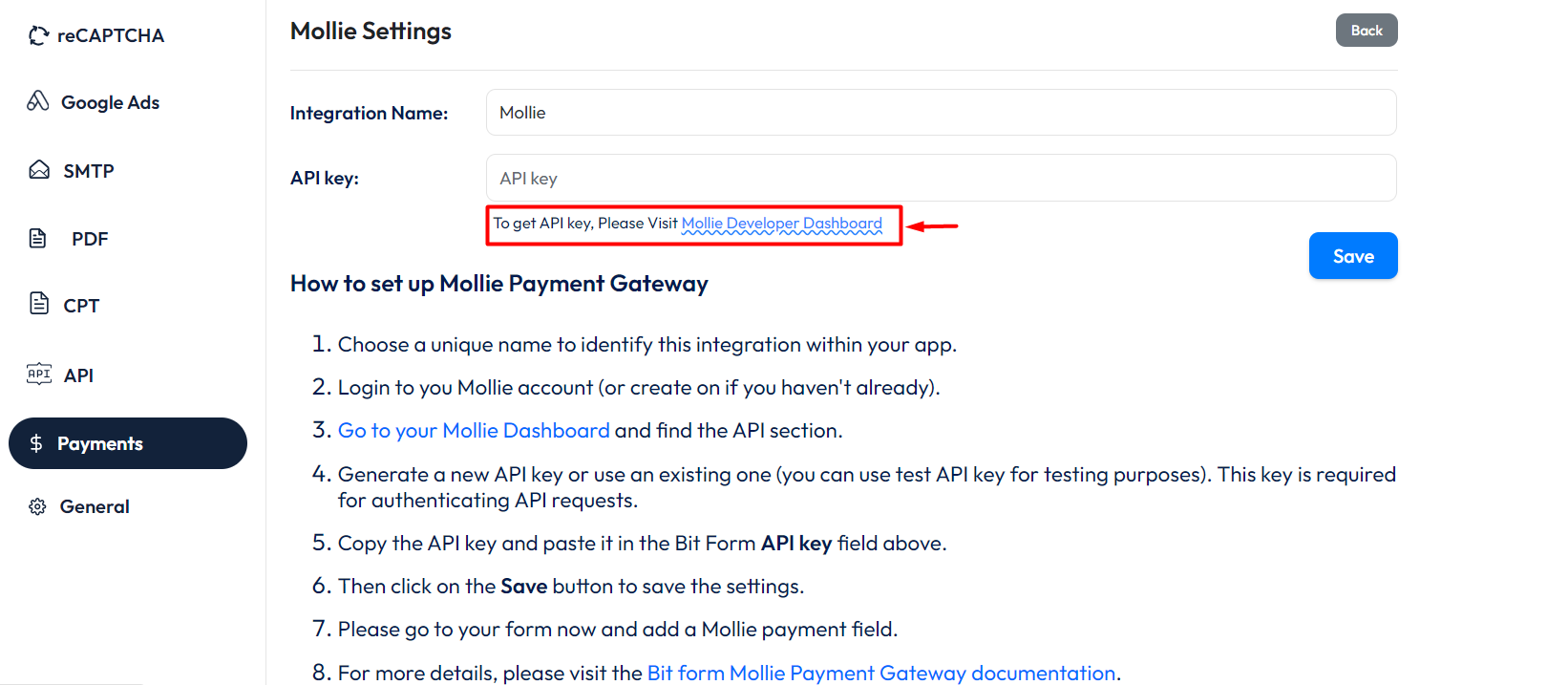Click the SMTP envelope icon
Image resolution: width=1568 pixels, height=685 pixels.
[x=39, y=170]
